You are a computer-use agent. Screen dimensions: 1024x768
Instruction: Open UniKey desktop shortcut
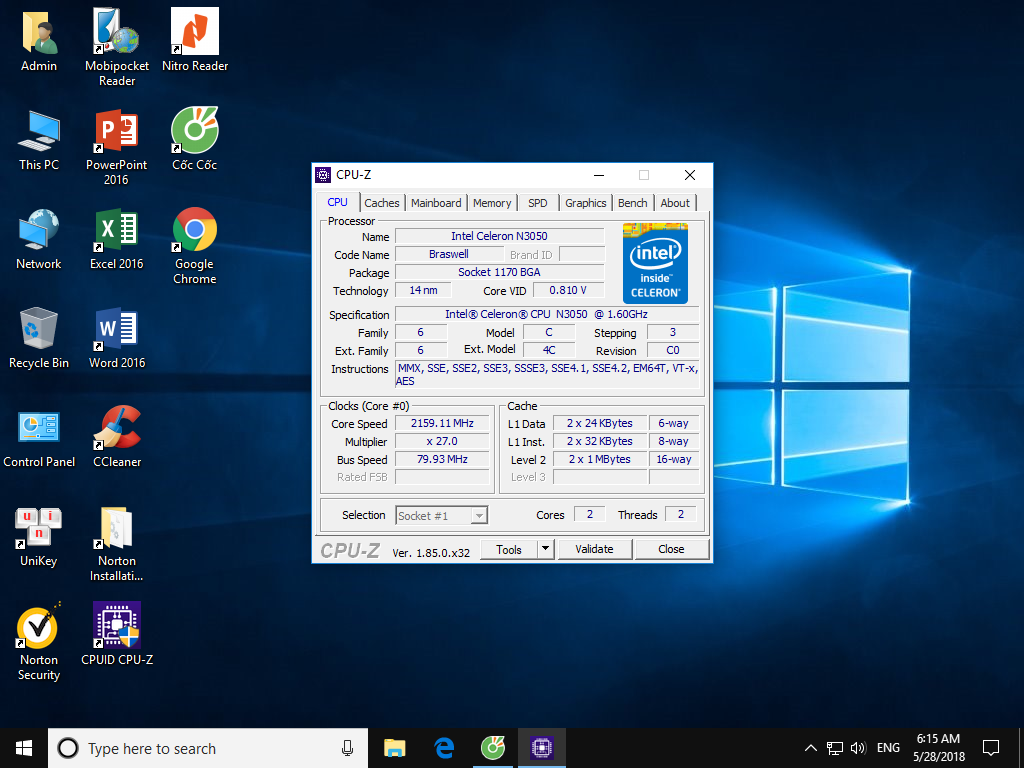[x=39, y=536]
